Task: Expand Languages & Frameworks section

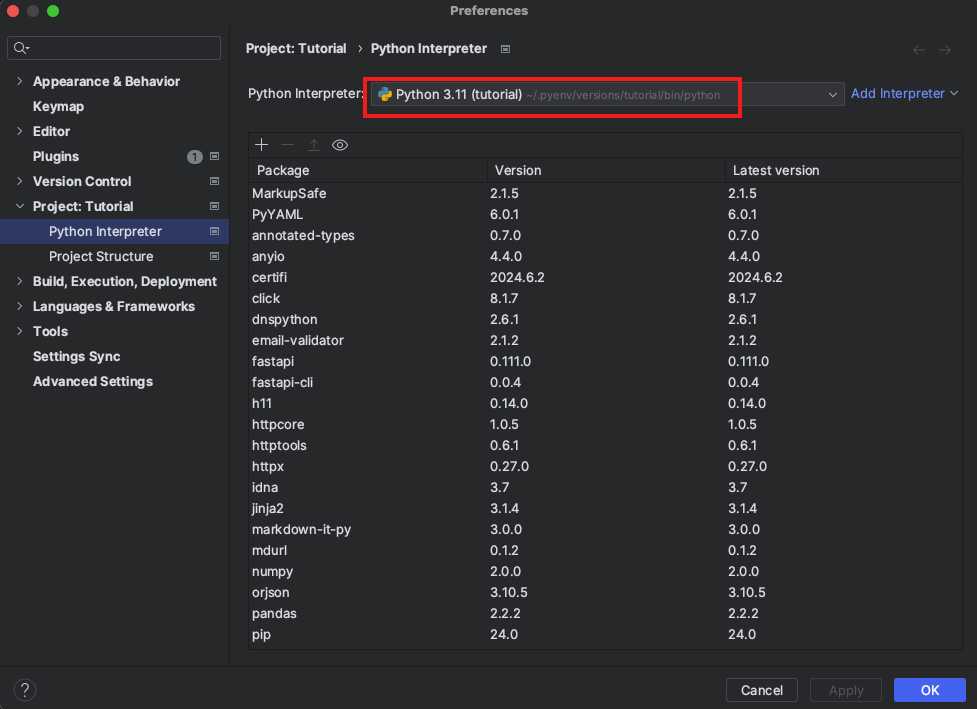Action: pyautogui.click(x=19, y=306)
